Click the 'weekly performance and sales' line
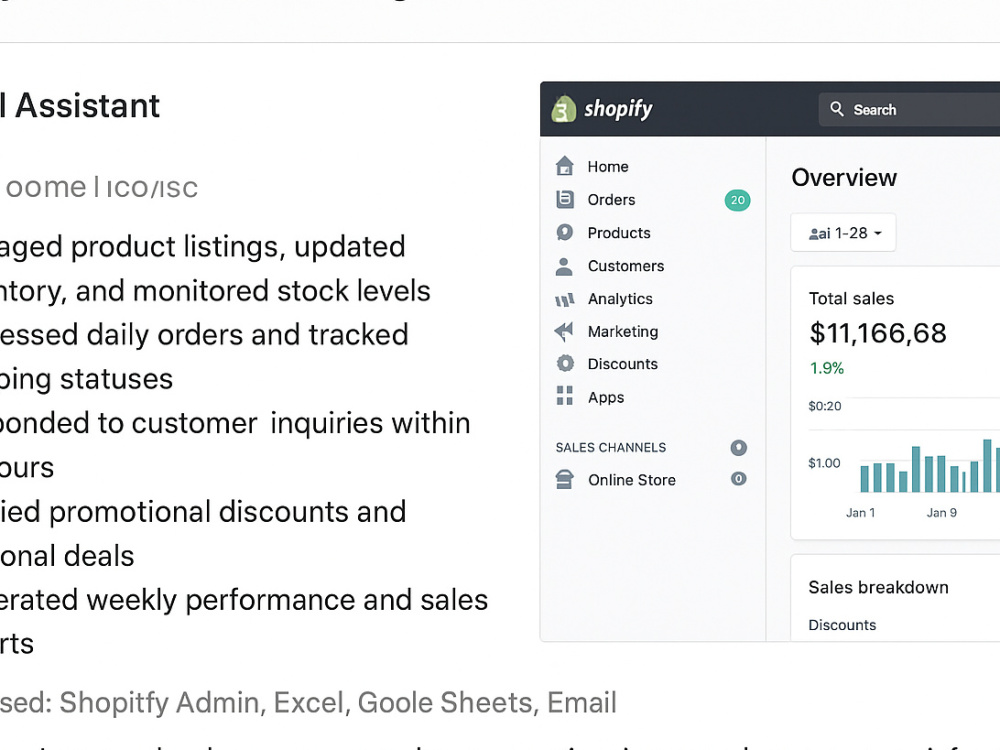Screen dimensions: 1000x750 (244, 600)
